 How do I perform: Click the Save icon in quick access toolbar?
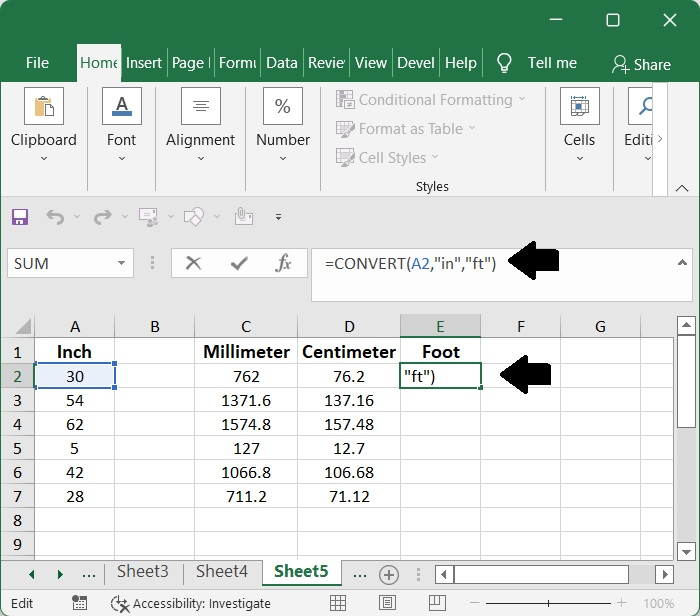20,216
